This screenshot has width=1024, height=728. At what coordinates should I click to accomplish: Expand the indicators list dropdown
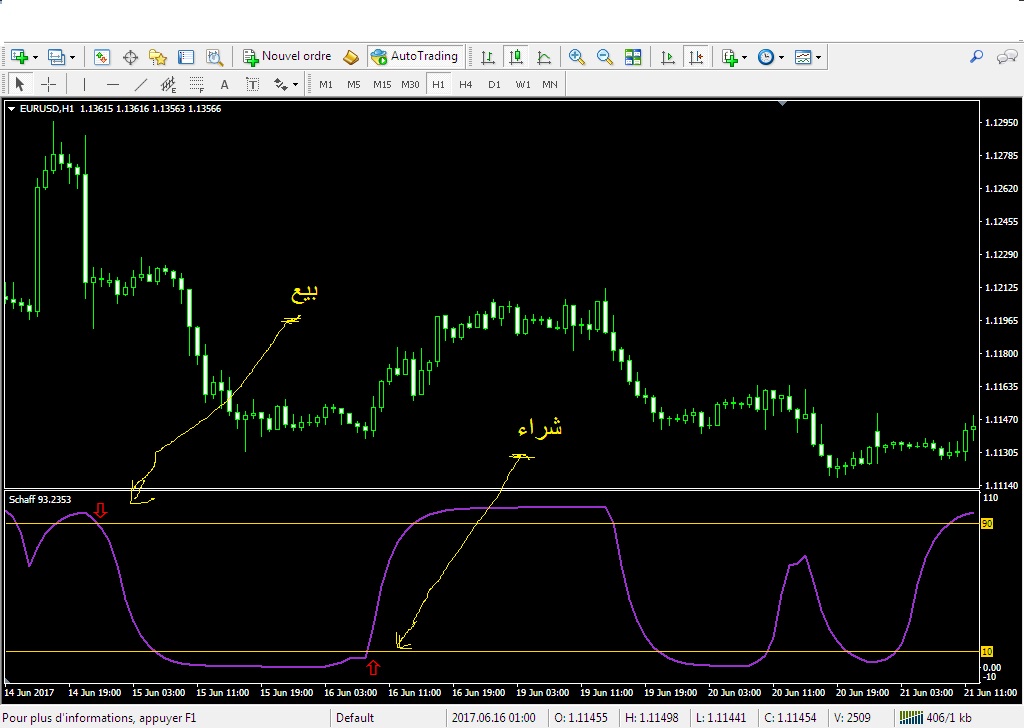click(x=745, y=57)
